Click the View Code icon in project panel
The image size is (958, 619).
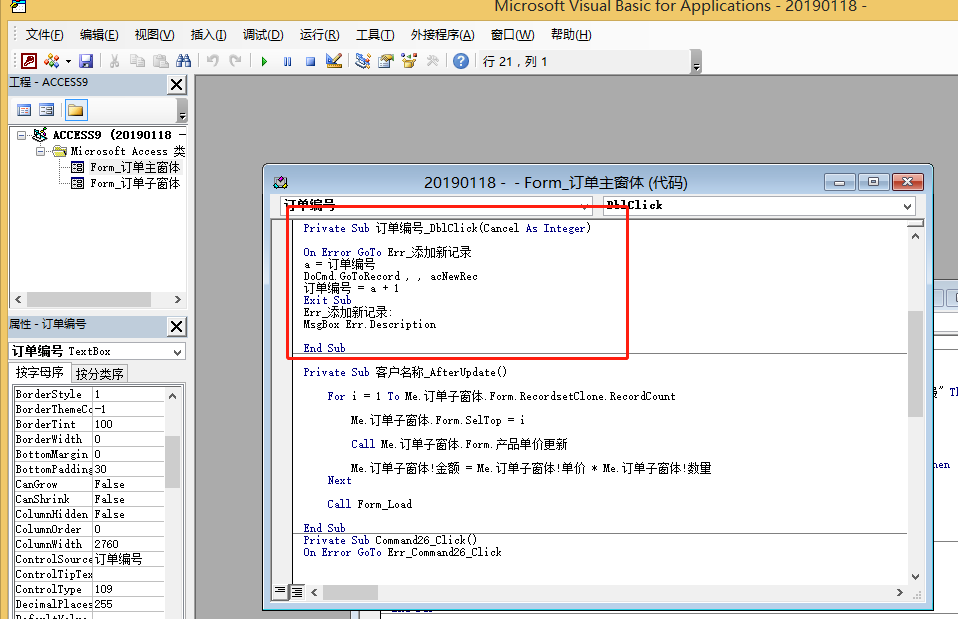(24, 110)
